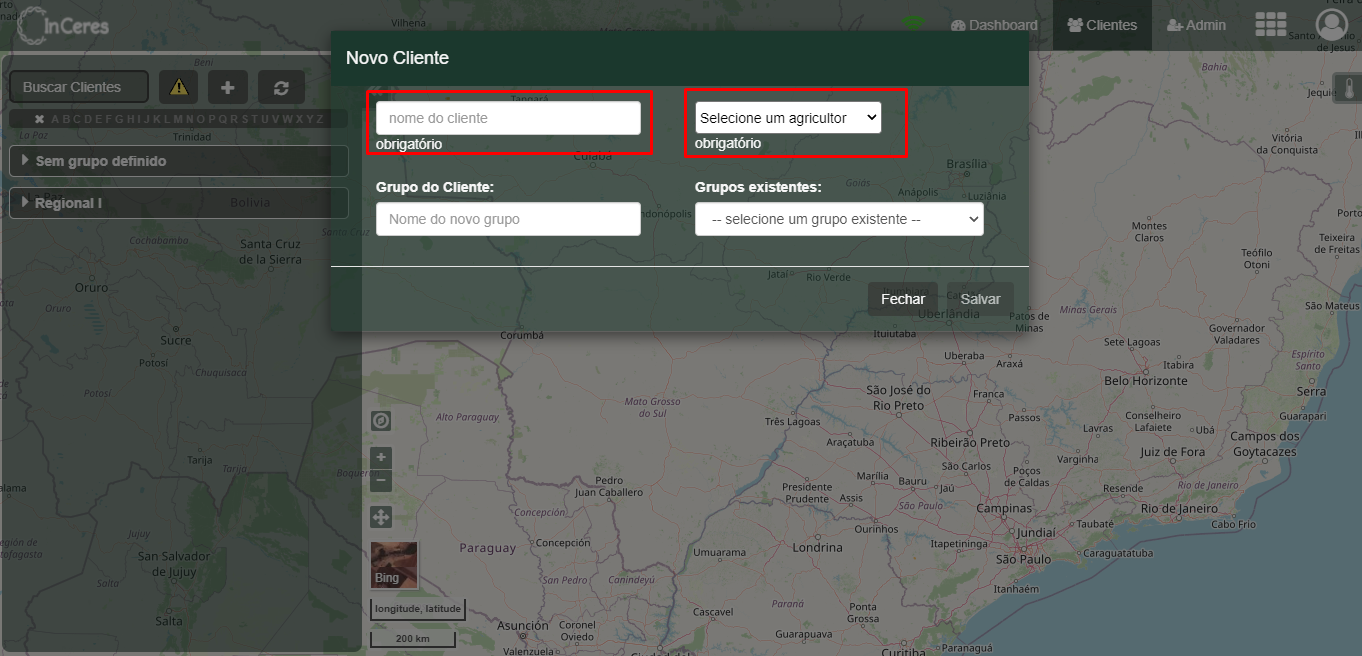This screenshot has width=1362, height=656.
Task: Save the new client with Salvar
Action: 980,299
